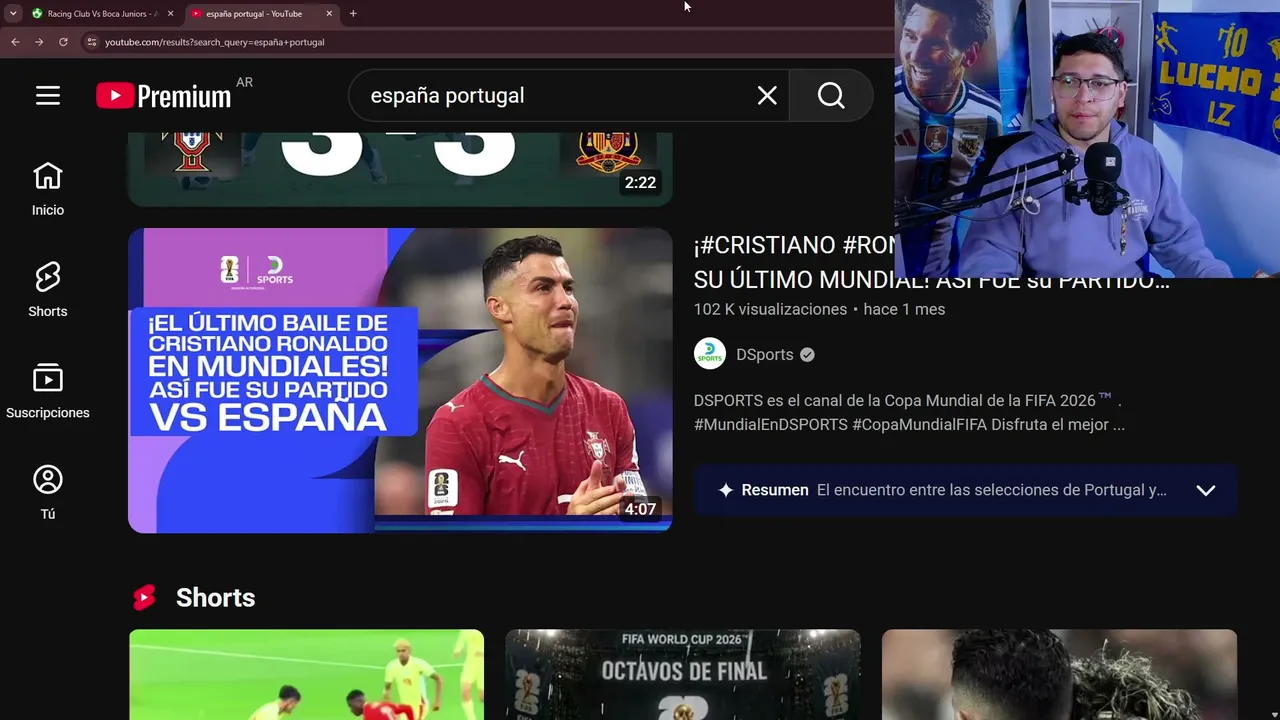Play the 2:22 scoreline video thumbnail
Image resolution: width=1280 pixels, height=720 pixels.
tap(400, 169)
